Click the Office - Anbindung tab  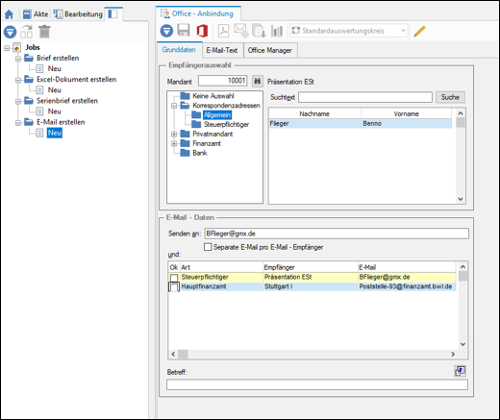198,14
